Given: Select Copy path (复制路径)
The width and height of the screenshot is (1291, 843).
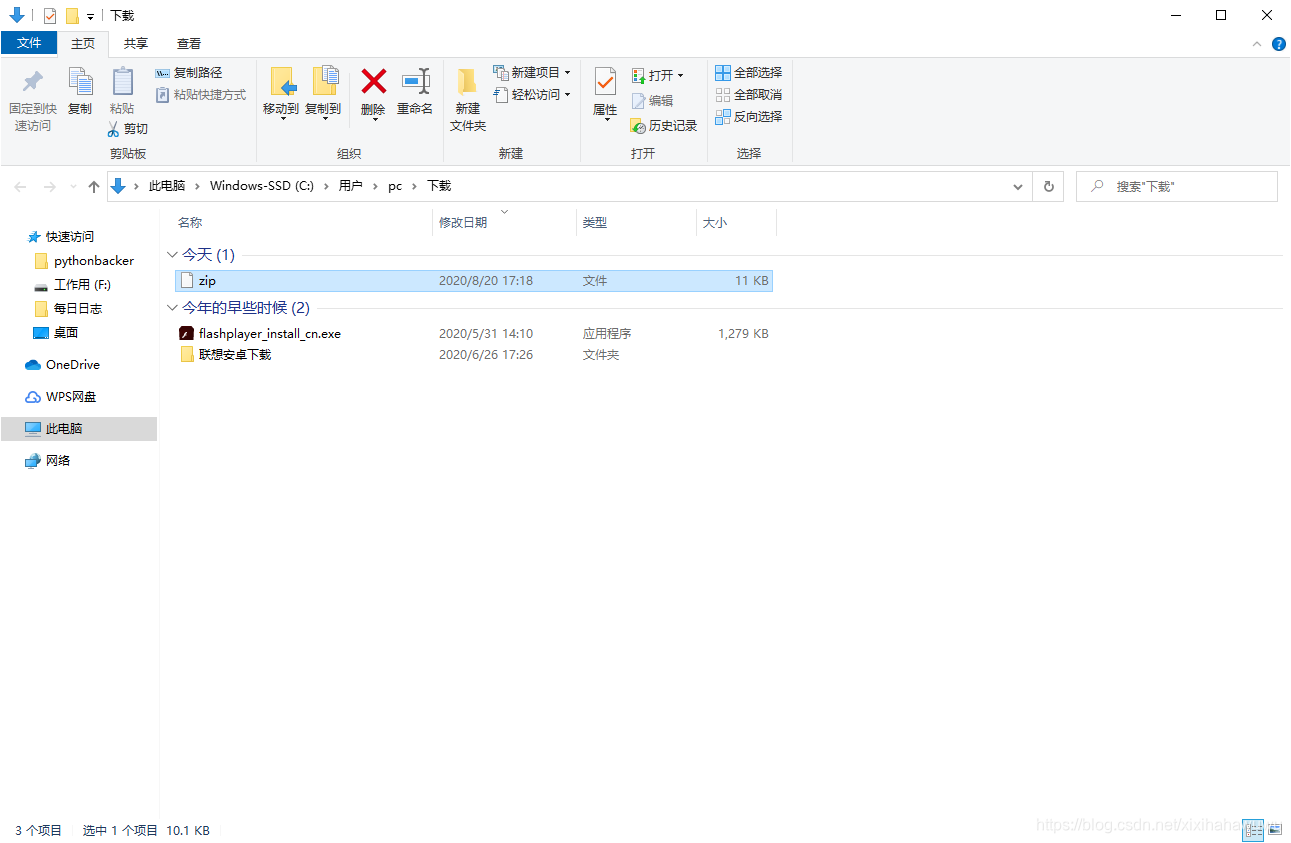Looking at the screenshot, I should (x=189, y=73).
